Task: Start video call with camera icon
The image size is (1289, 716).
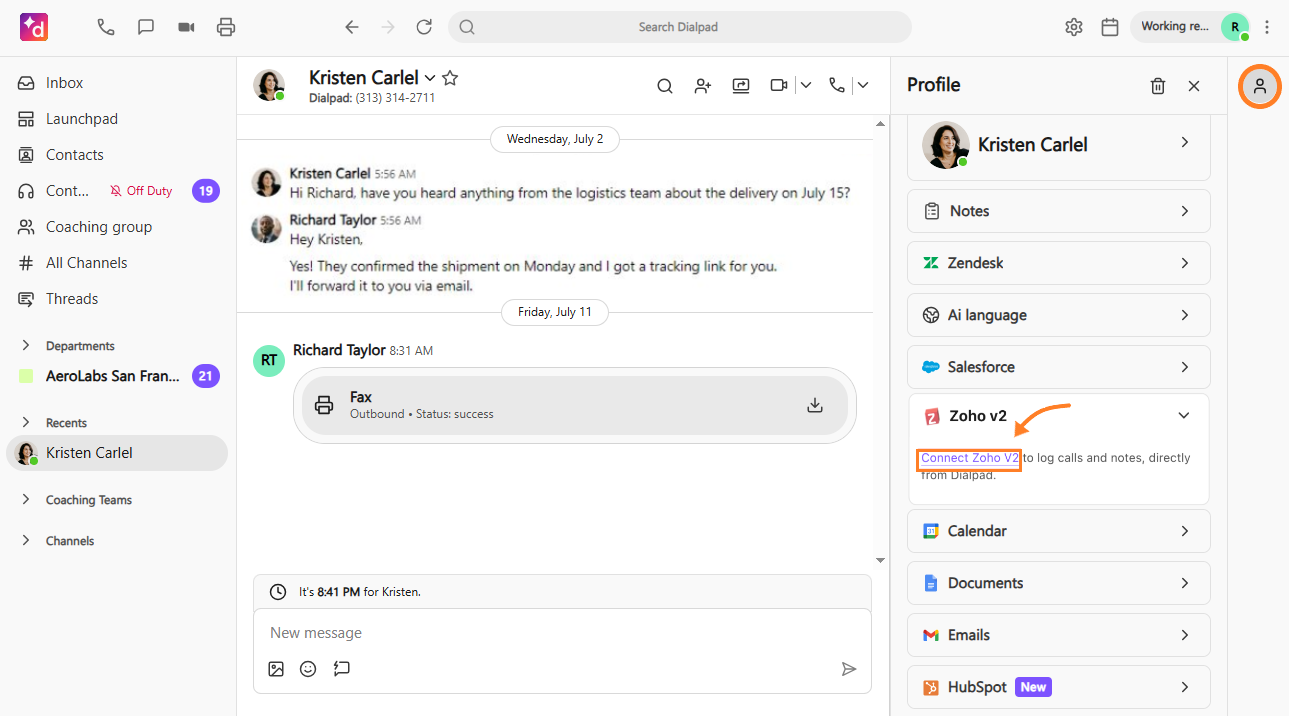Action: point(779,86)
